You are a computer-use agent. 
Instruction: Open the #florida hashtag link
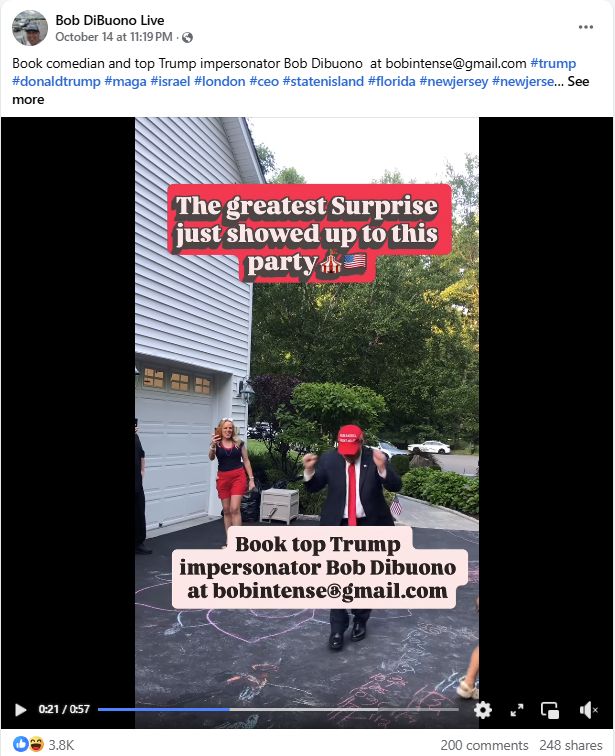[391, 81]
